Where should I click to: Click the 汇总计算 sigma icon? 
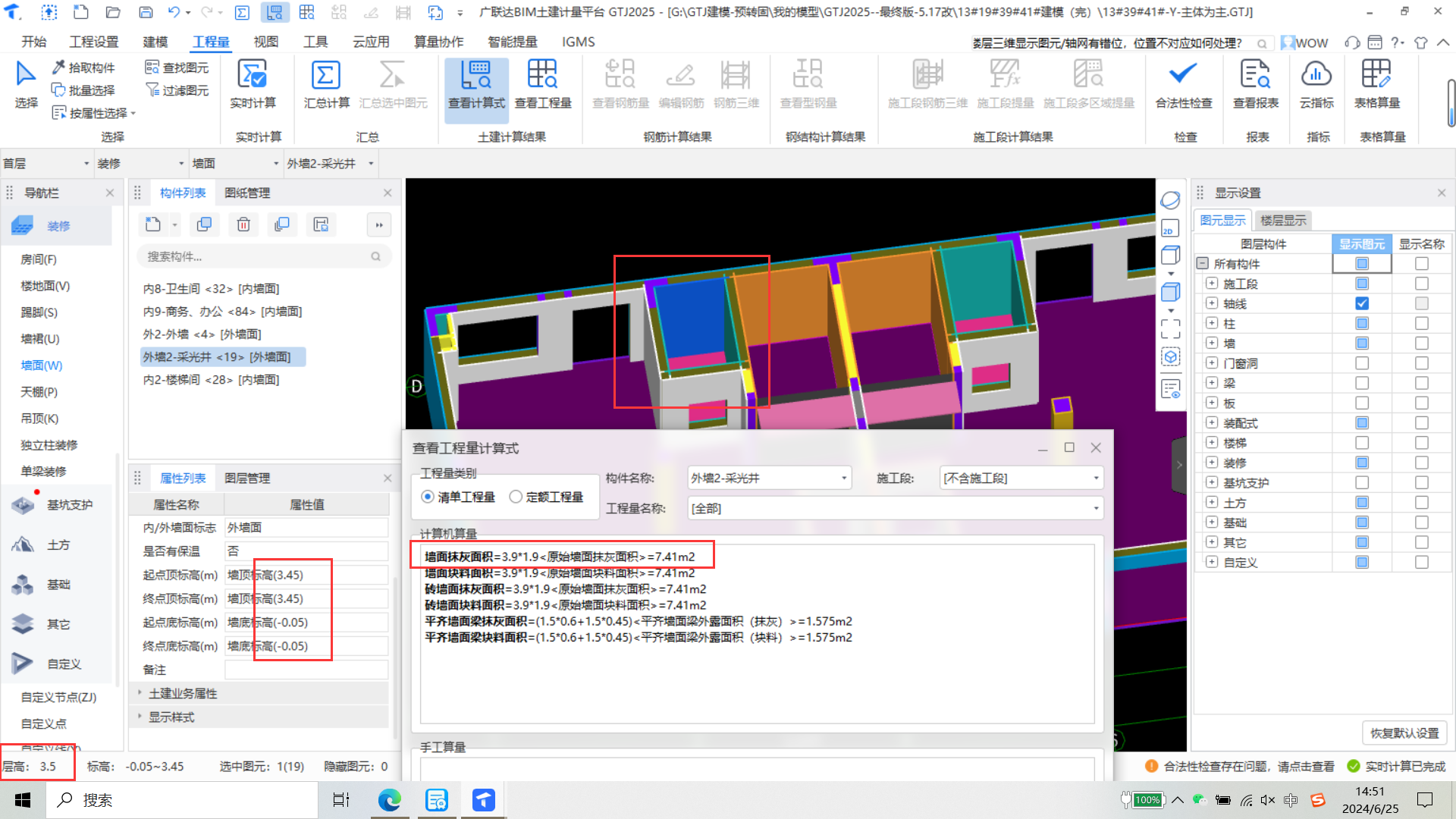[x=325, y=75]
